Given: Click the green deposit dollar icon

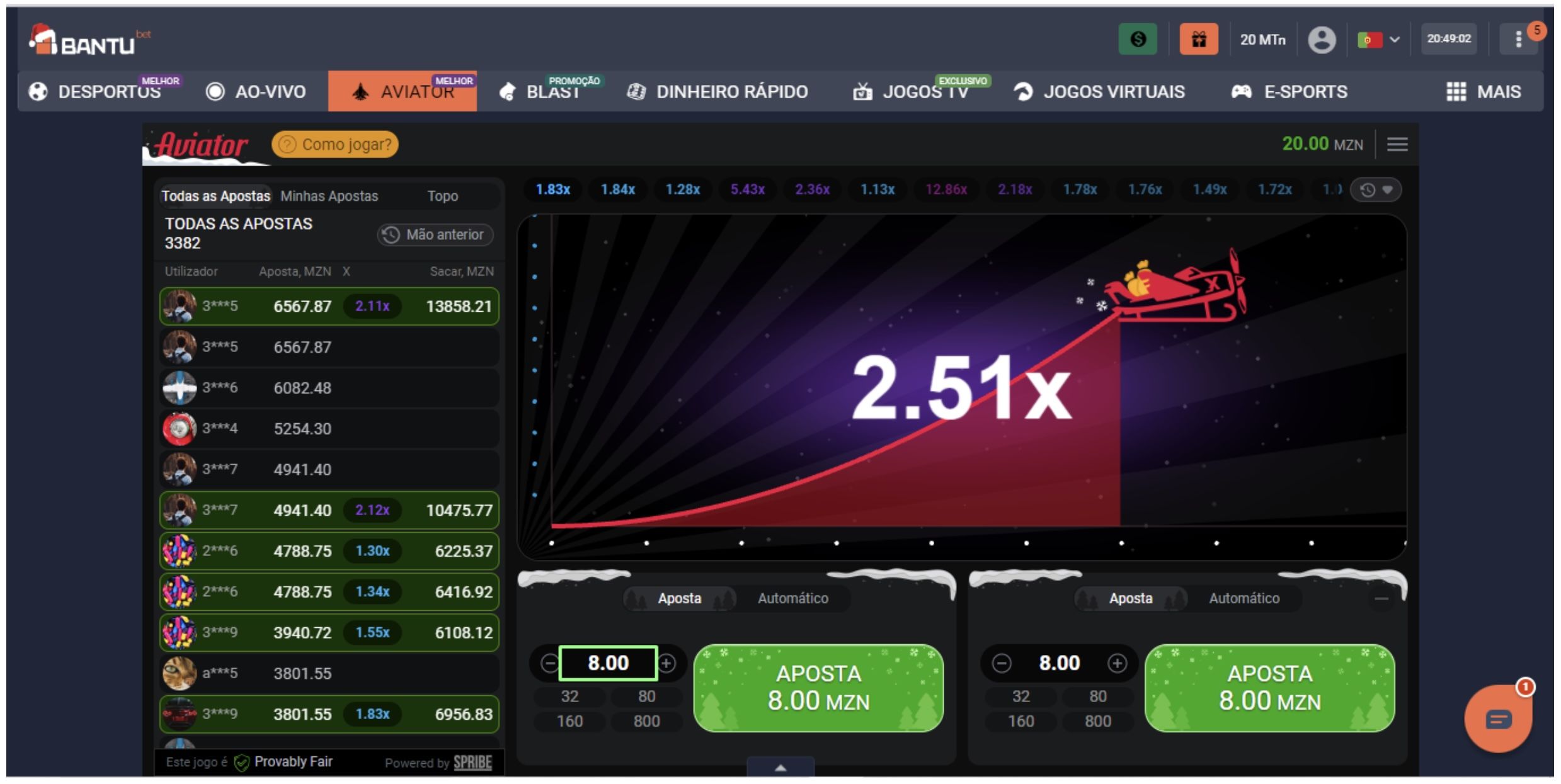Looking at the screenshot, I should click(1137, 40).
